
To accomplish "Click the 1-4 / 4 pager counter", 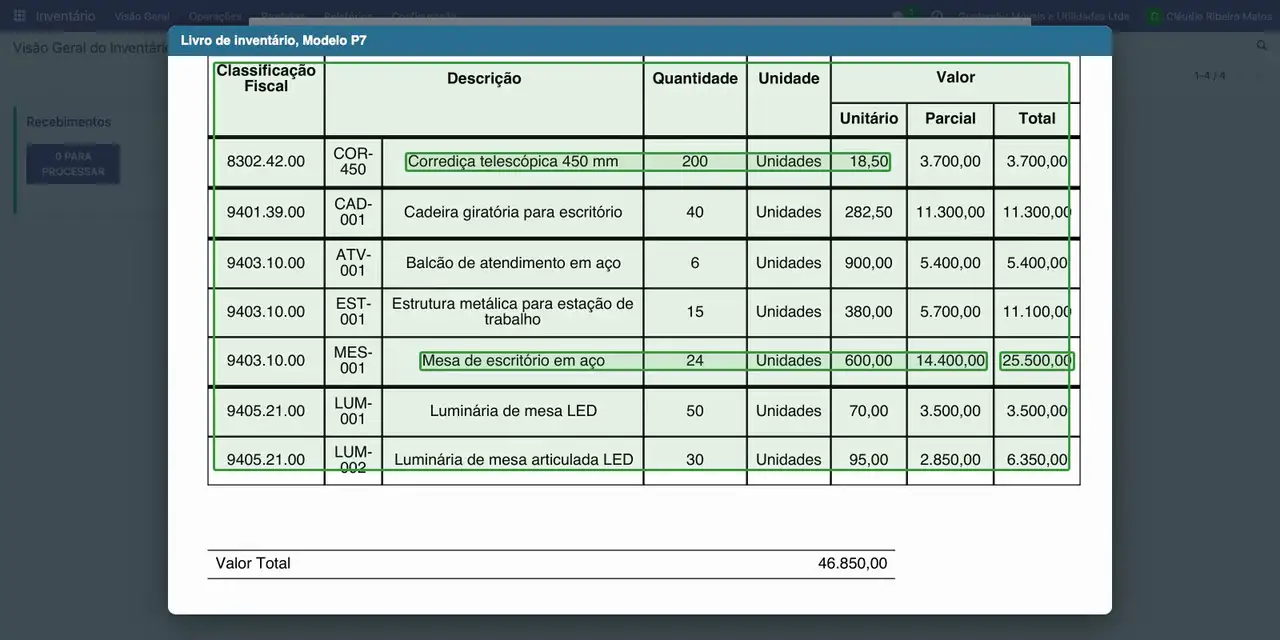I will point(1209,76).
